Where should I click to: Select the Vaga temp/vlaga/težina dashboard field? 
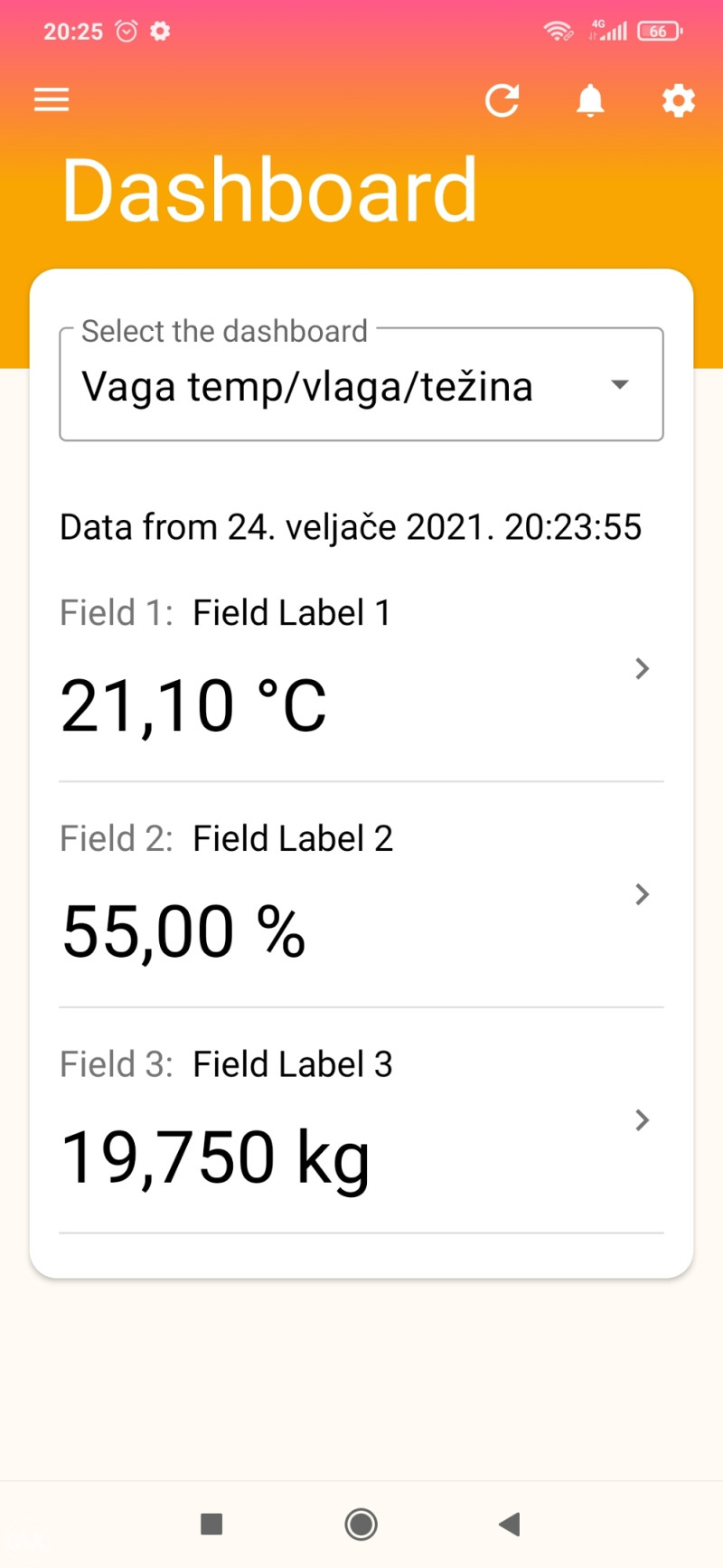(361, 384)
